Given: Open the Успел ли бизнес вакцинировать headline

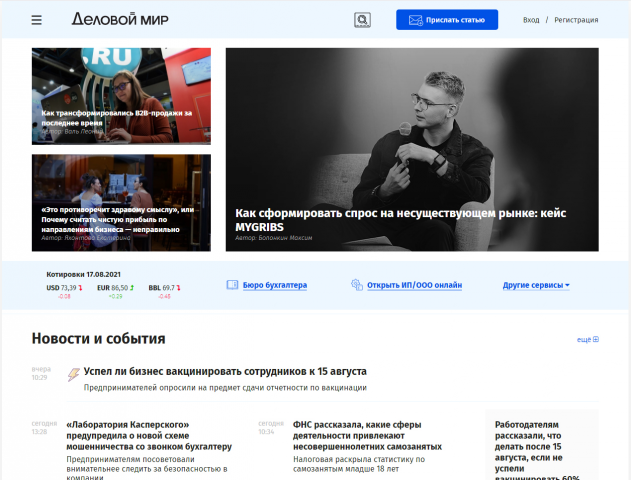Looking at the screenshot, I should pos(225,371).
